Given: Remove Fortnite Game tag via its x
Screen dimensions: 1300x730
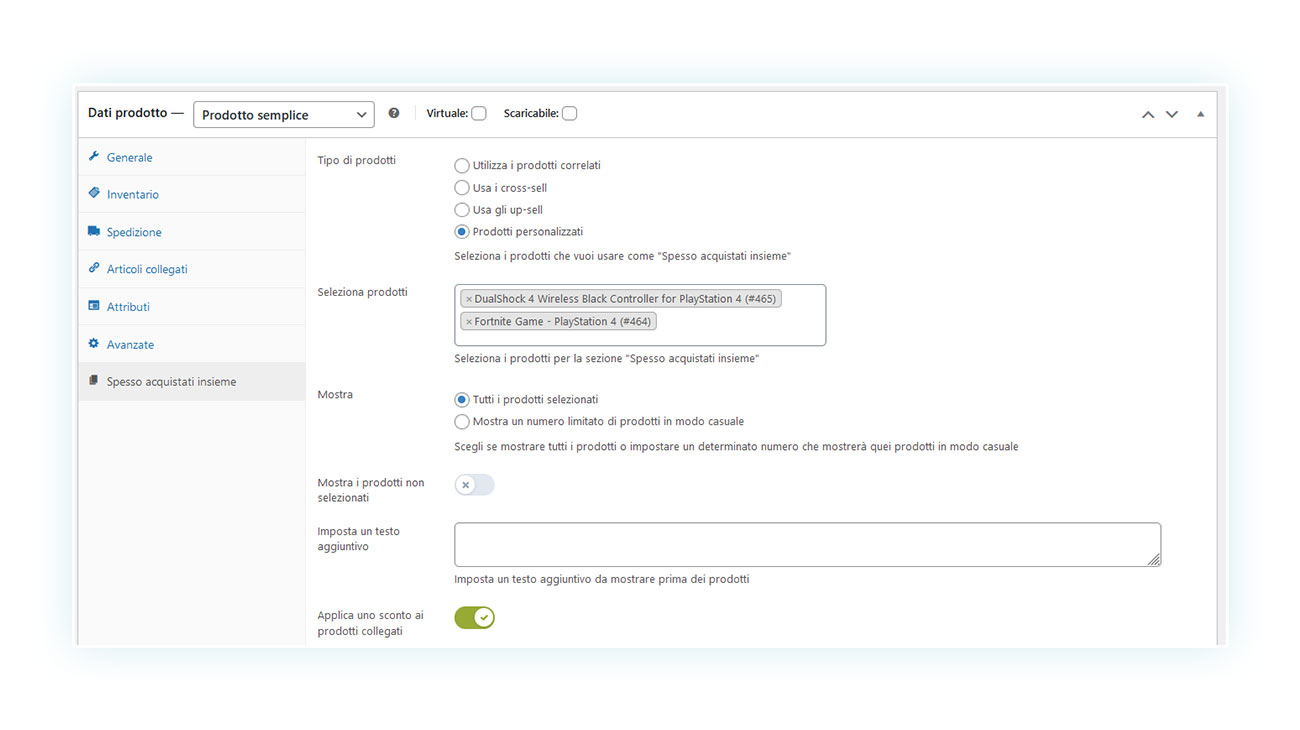Looking at the screenshot, I should [x=468, y=322].
